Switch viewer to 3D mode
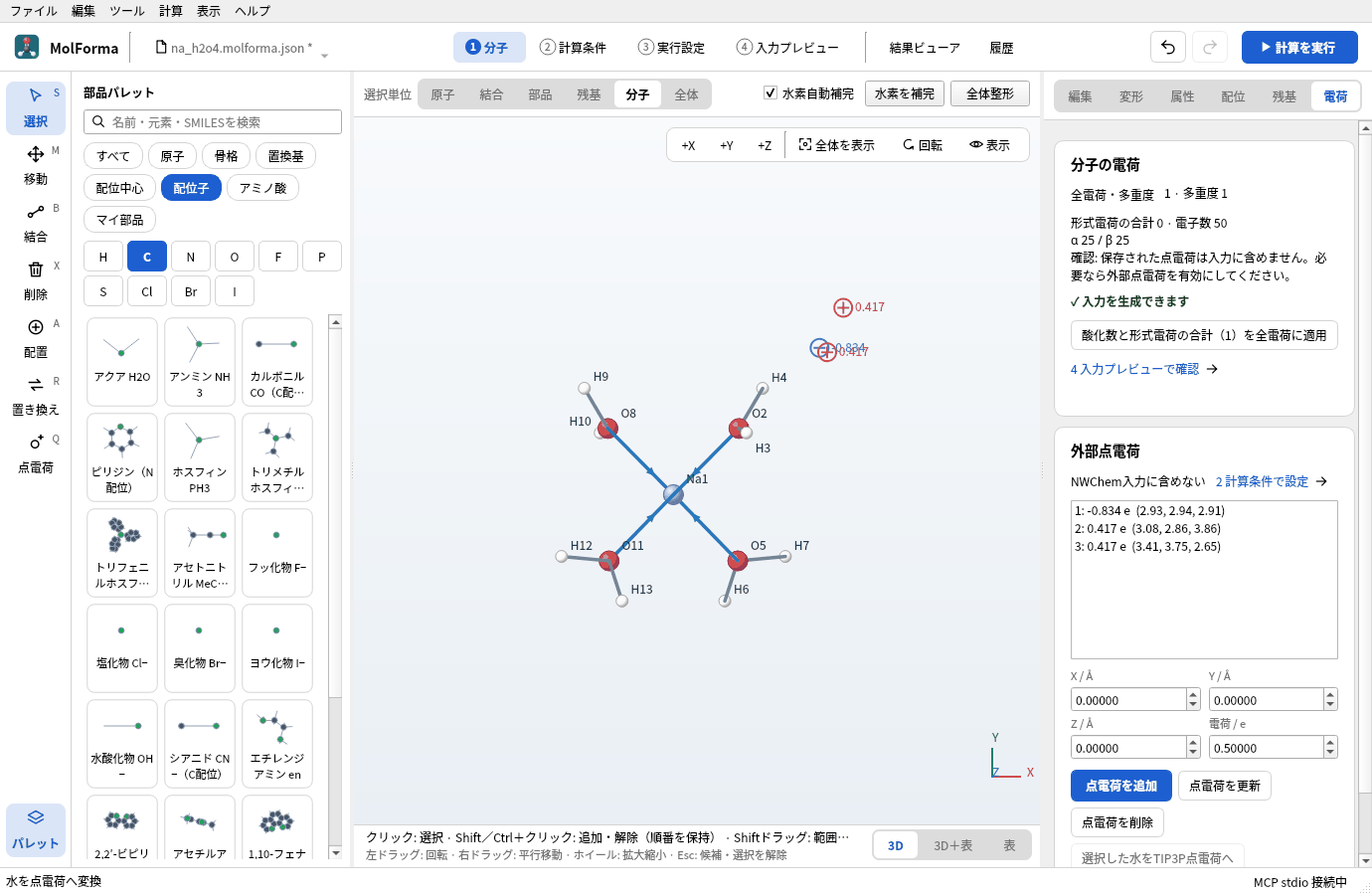The image size is (1372, 895). [896, 845]
